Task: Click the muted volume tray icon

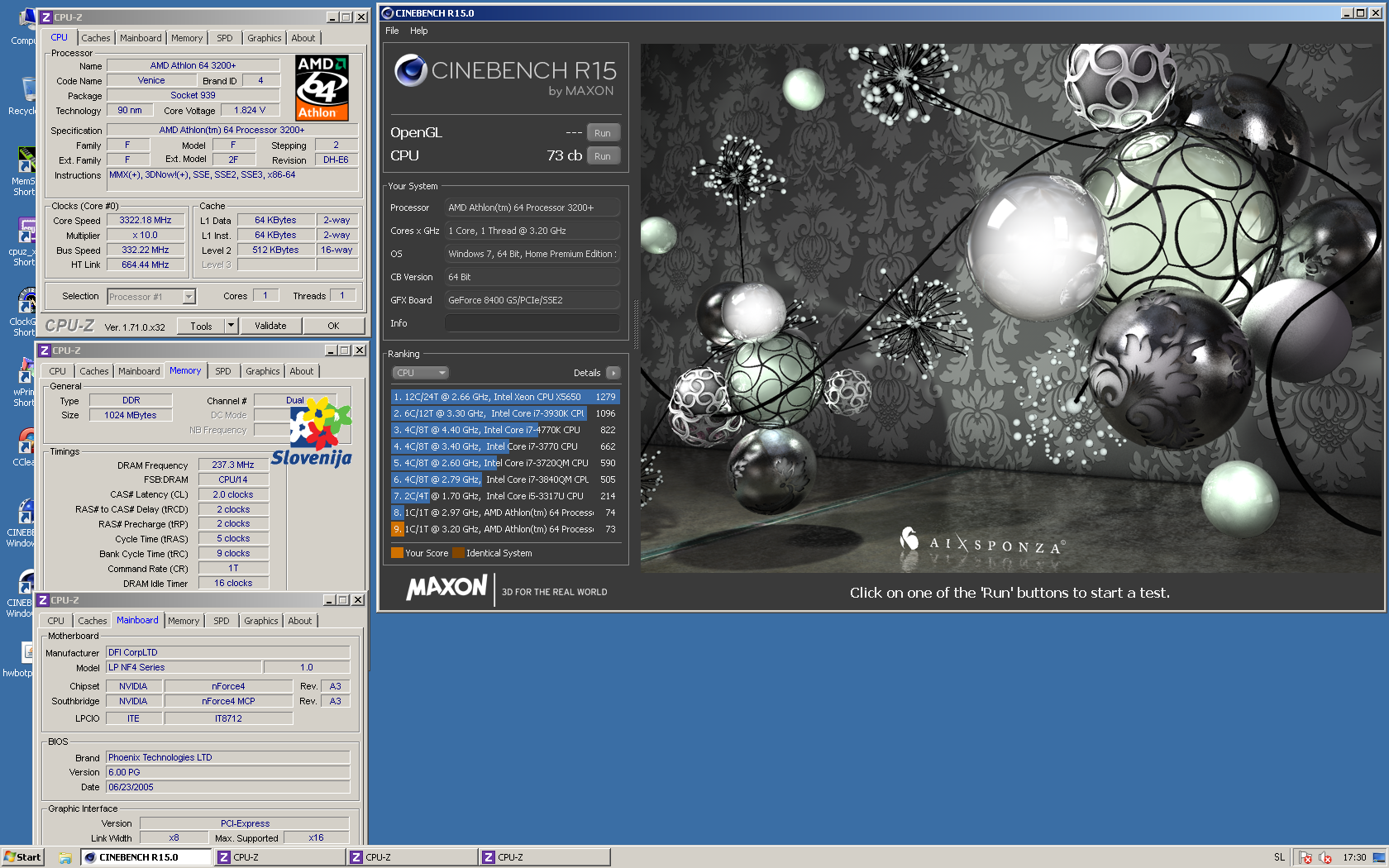Action: (x=1325, y=857)
